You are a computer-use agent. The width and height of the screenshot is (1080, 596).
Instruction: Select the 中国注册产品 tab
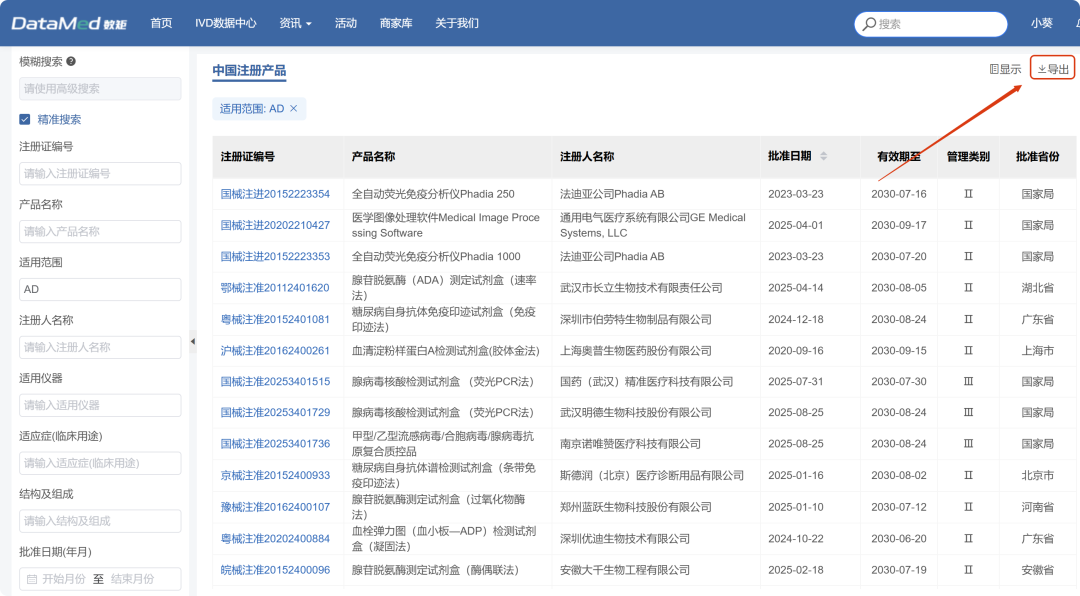pyautogui.click(x=249, y=70)
